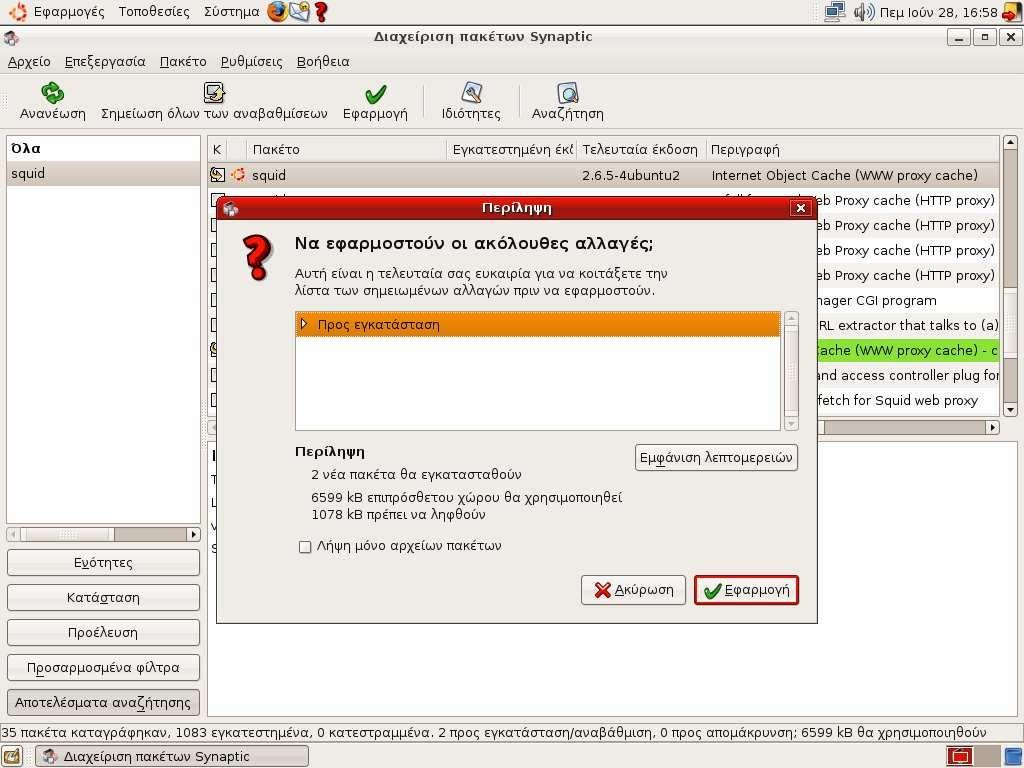The width and height of the screenshot is (1024, 768).
Task: Open the Αρχείο menu
Action: pos(29,61)
